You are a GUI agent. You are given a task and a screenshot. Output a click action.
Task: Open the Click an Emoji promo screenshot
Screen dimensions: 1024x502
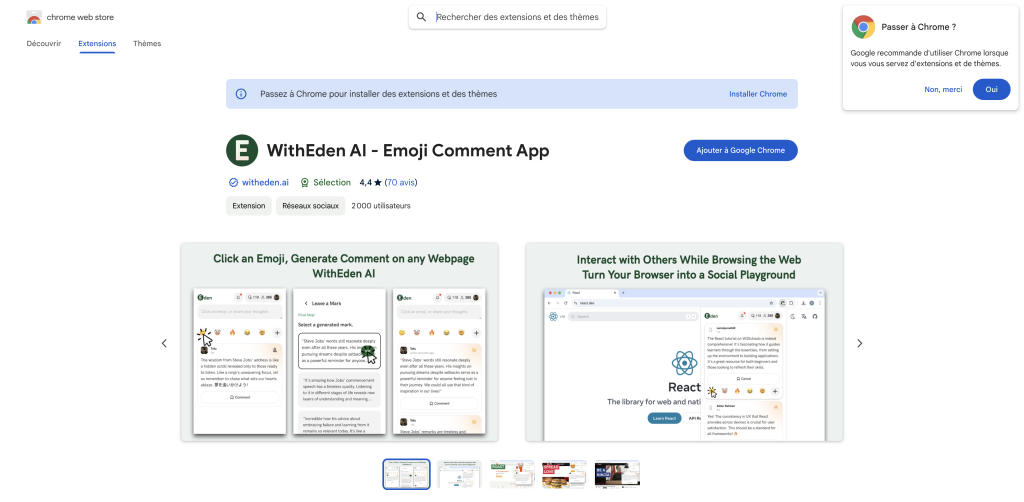tap(340, 342)
